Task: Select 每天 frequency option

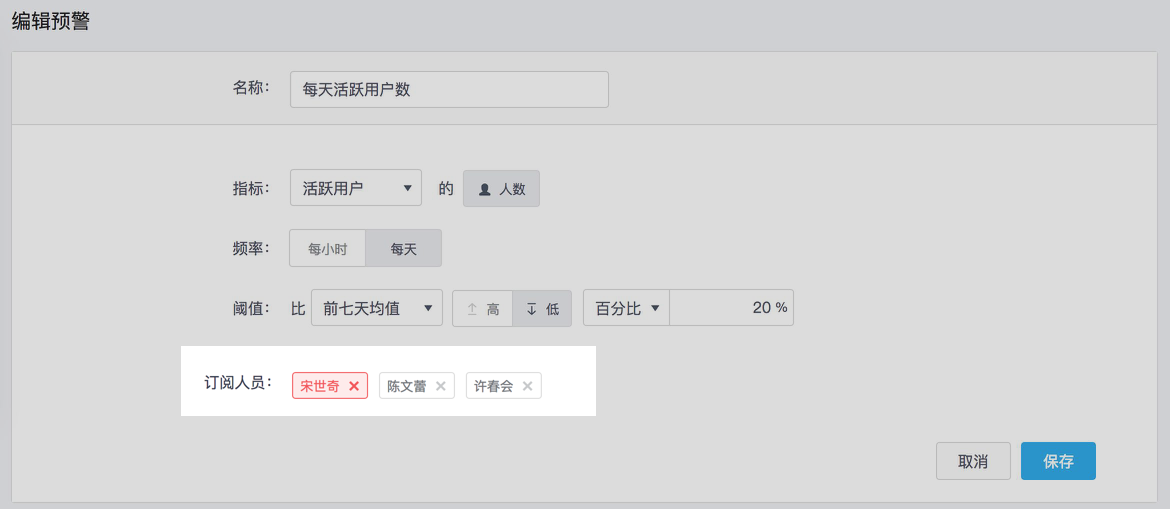Action: [404, 249]
